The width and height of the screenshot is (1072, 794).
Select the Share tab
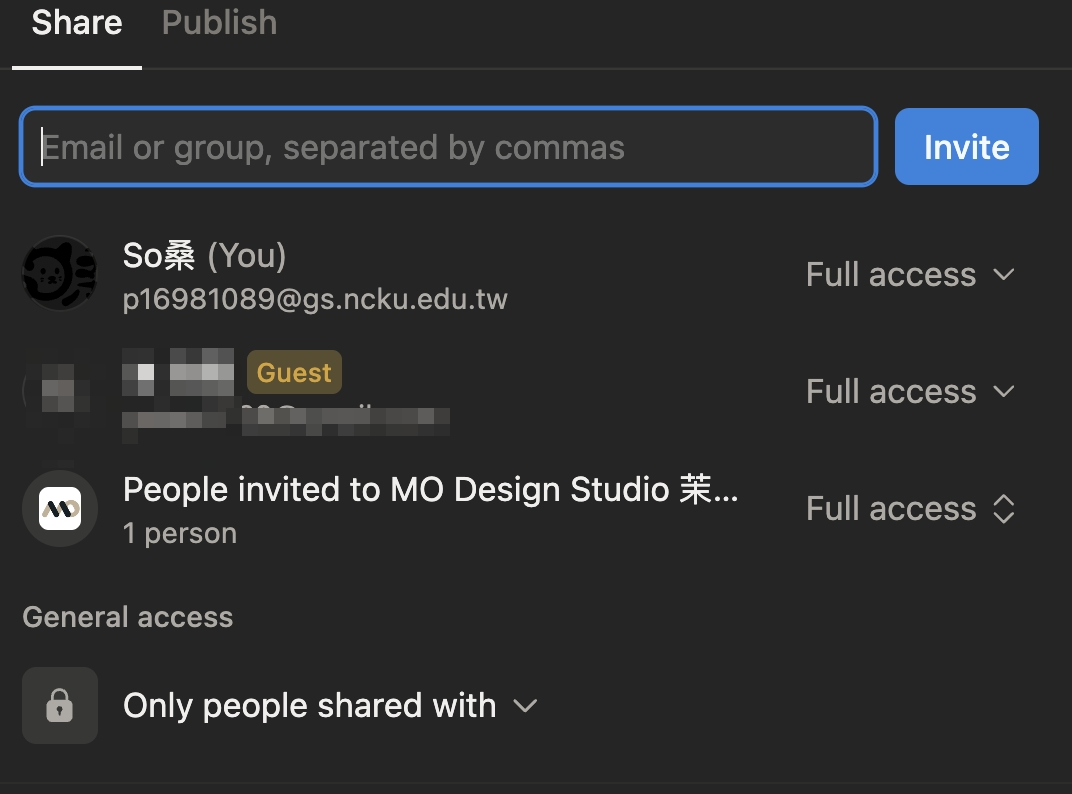click(76, 22)
